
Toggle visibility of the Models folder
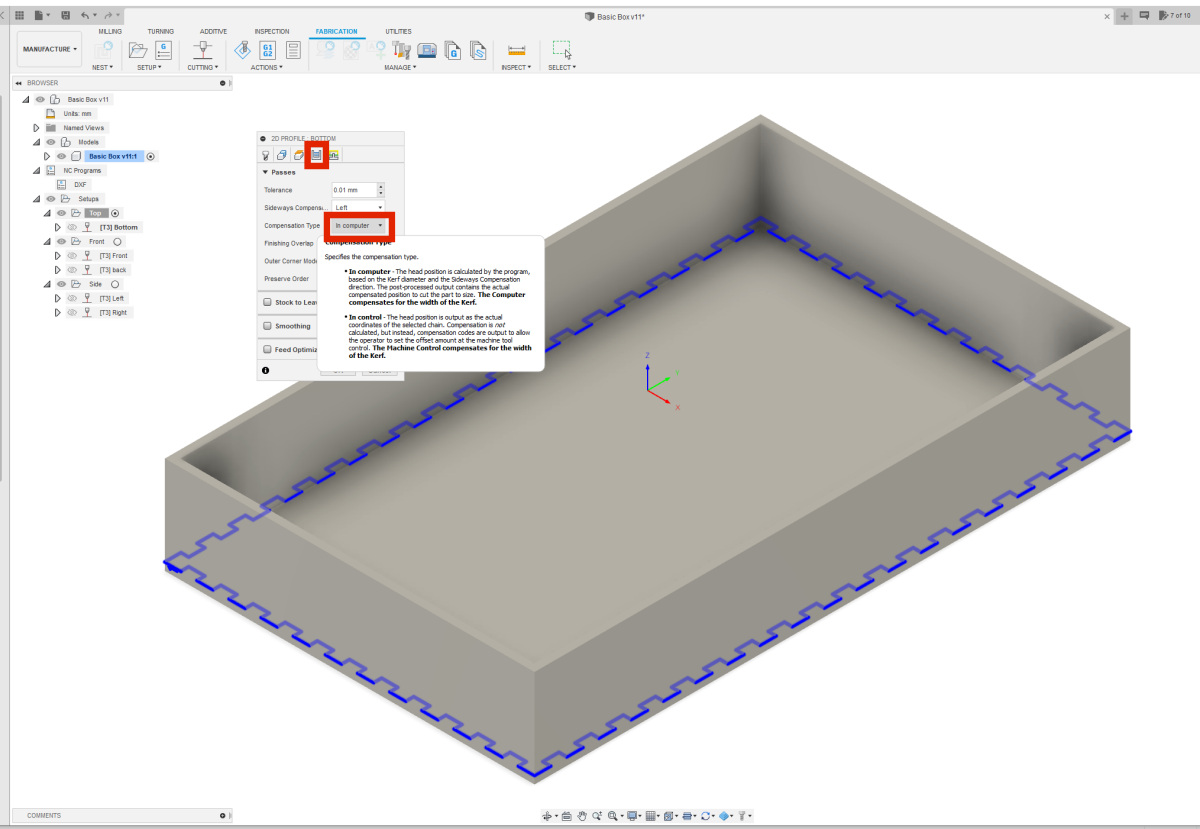click(x=51, y=142)
